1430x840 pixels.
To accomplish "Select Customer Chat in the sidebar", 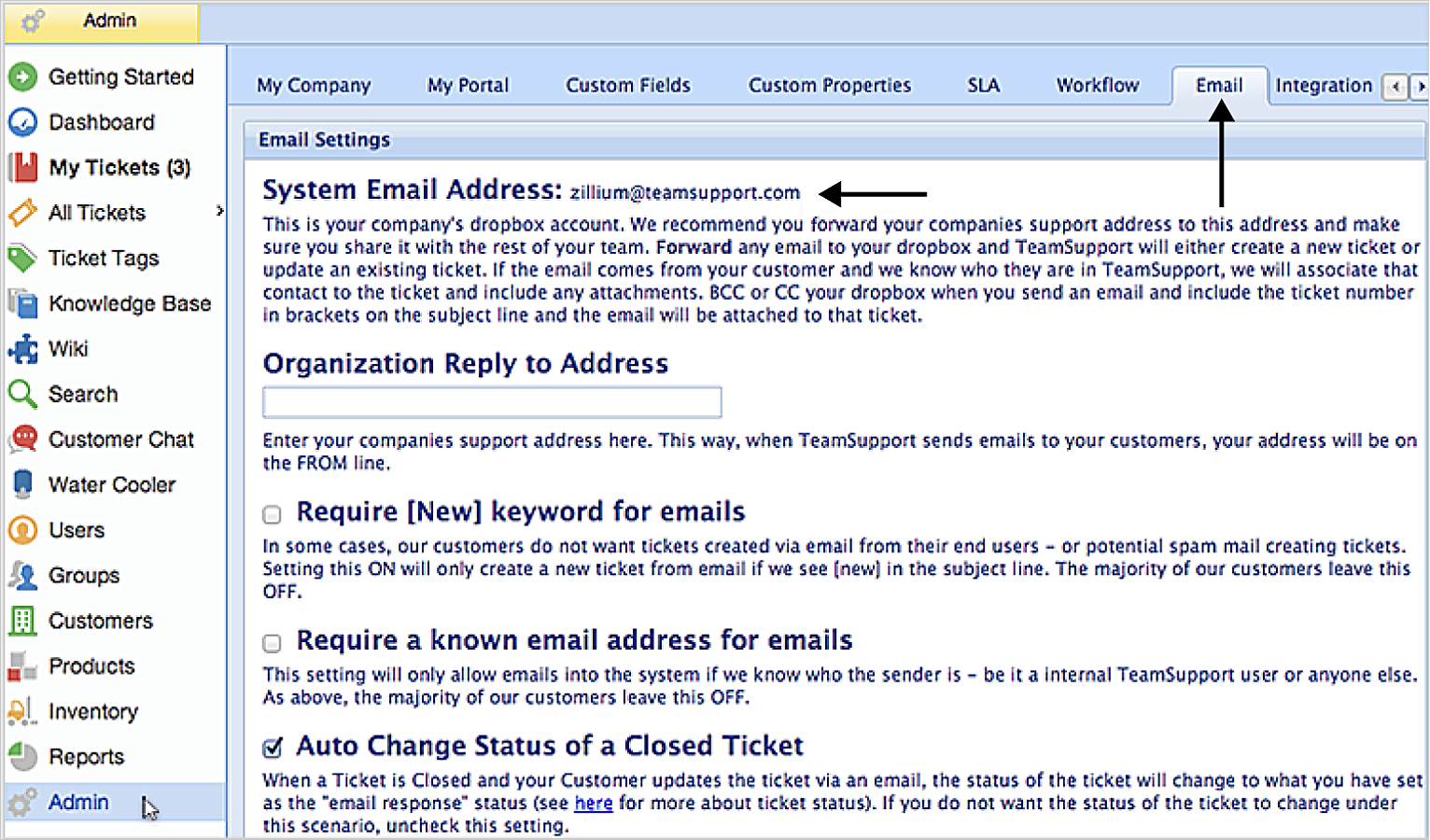I will tap(121, 440).
